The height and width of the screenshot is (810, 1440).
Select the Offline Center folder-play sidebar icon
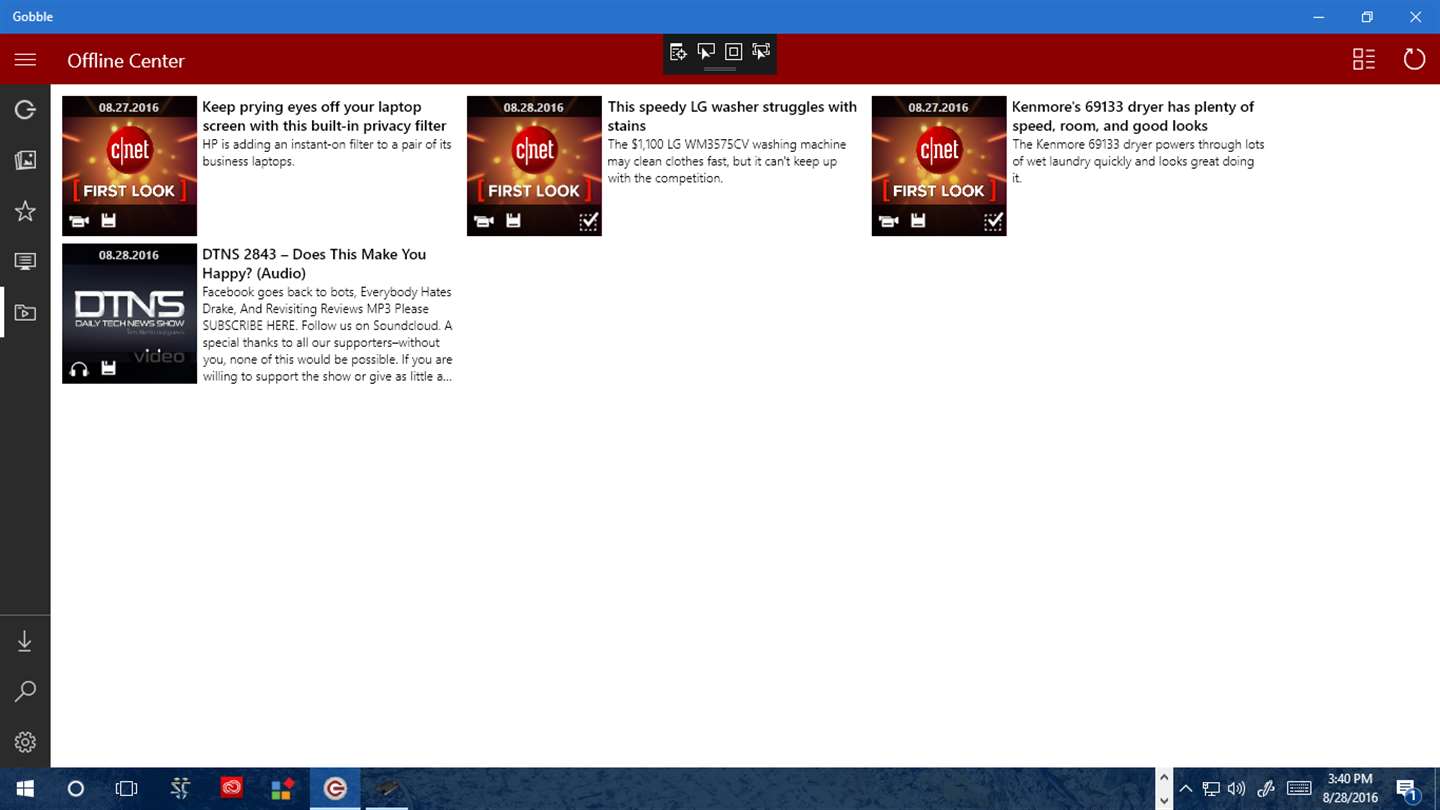(x=25, y=313)
